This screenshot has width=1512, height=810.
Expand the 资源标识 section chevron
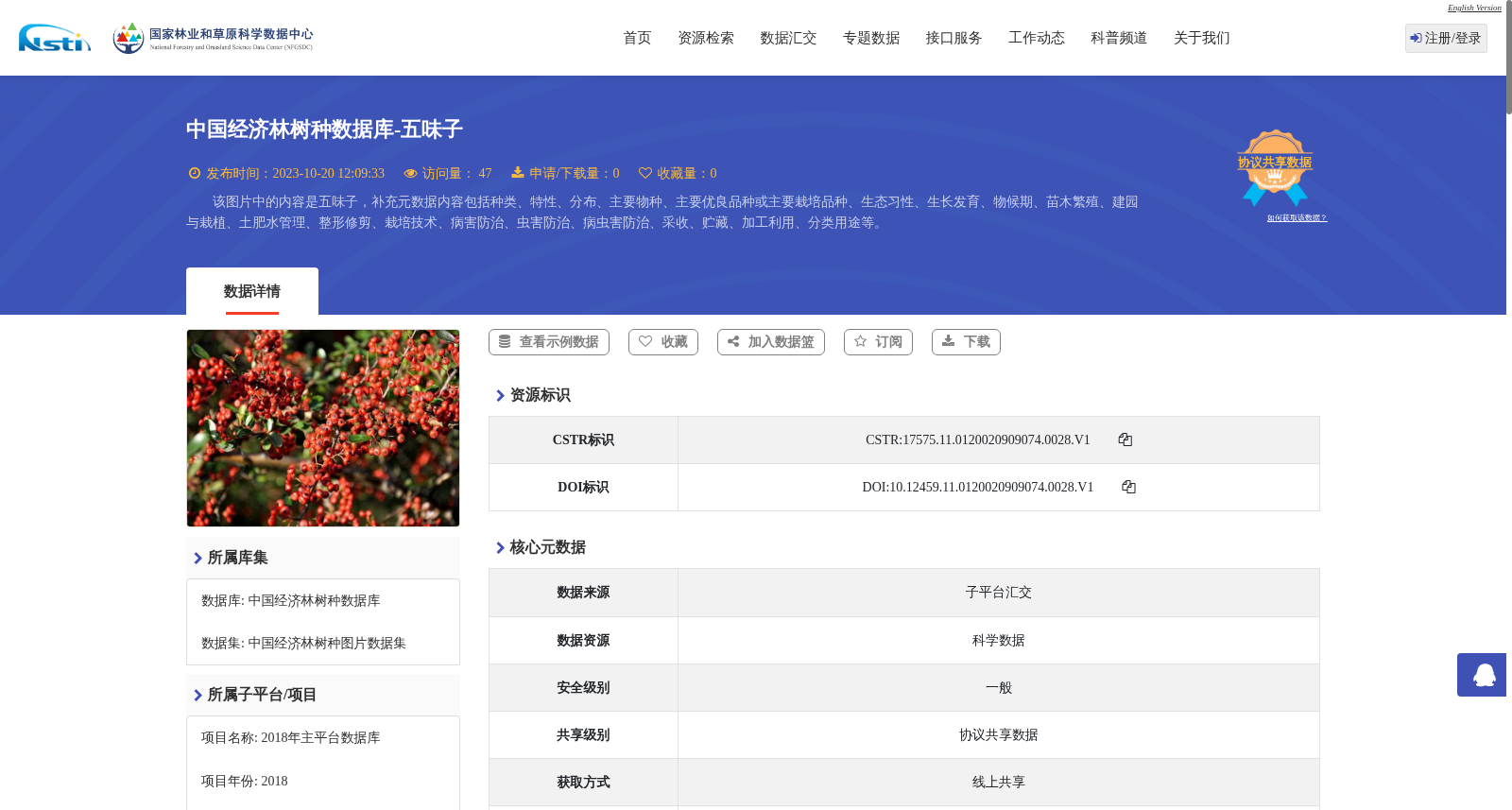pyautogui.click(x=500, y=395)
